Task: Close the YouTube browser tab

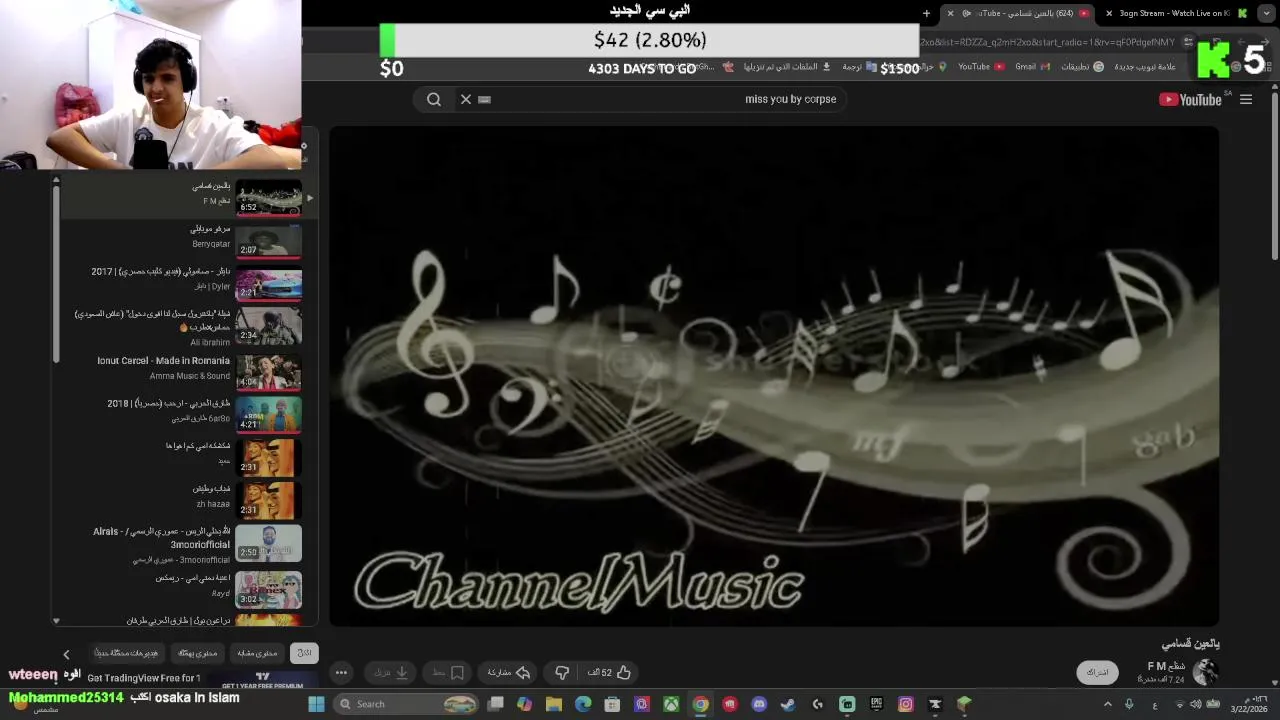Action: click(x=950, y=13)
